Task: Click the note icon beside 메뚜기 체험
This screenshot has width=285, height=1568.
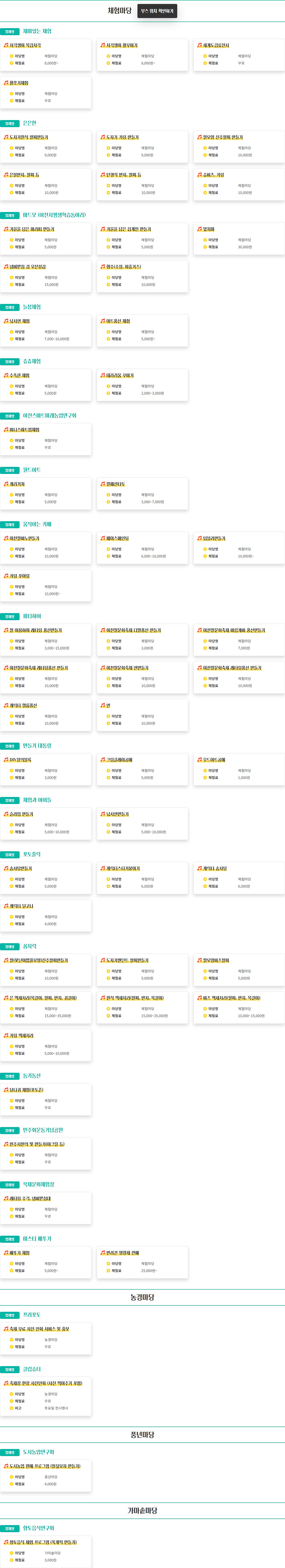Action: 6,1253
